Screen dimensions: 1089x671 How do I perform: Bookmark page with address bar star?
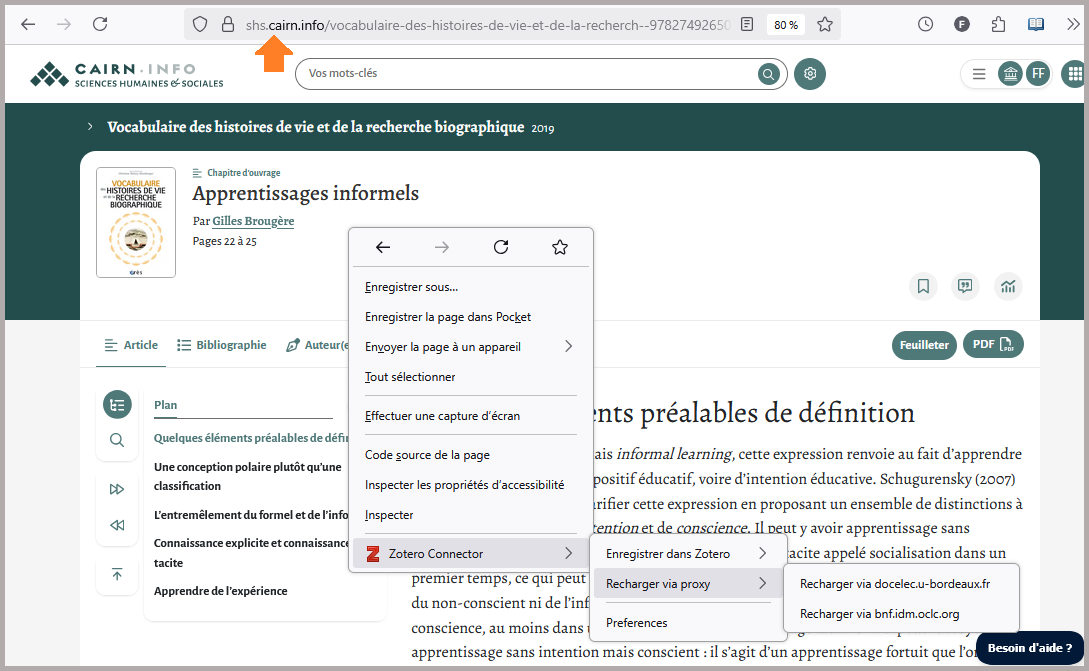coord(825,25)
